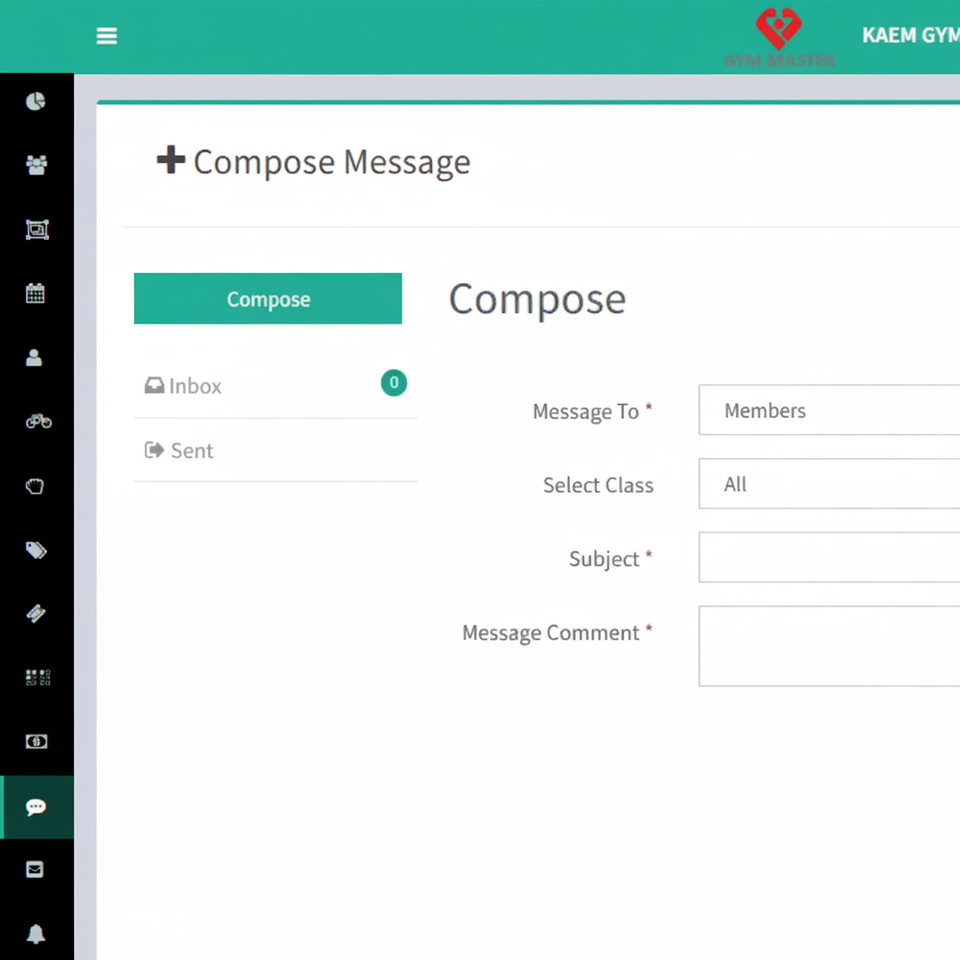The height and width of the screenshot is (960, 960).
Task: Click the Message Comment text area
Action: pyautogui.click(x=829, y=646)
